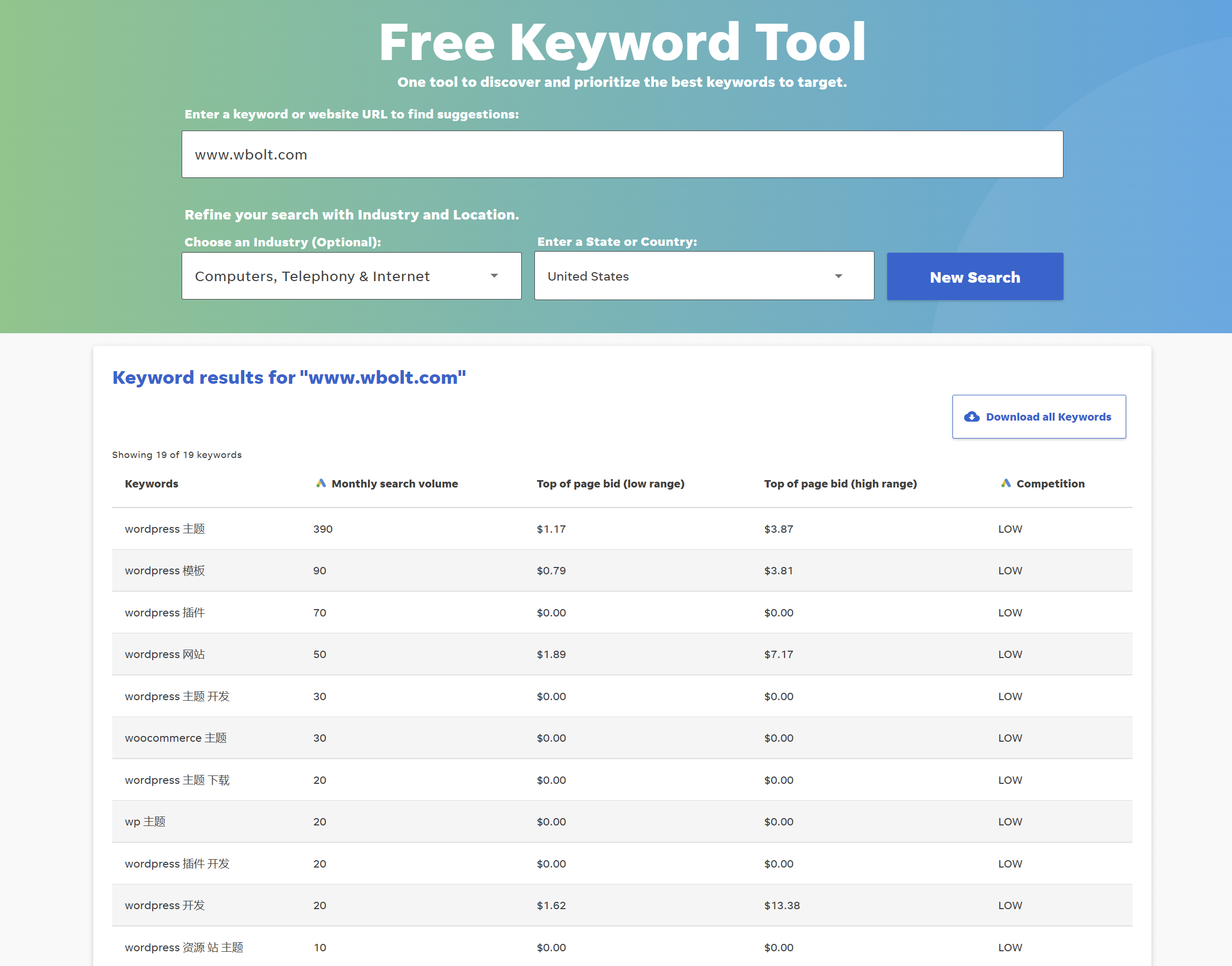Click search volume 10 in last row
Image resolution: width=1232 pixels, height=966 pixels.
click(320, 948)
